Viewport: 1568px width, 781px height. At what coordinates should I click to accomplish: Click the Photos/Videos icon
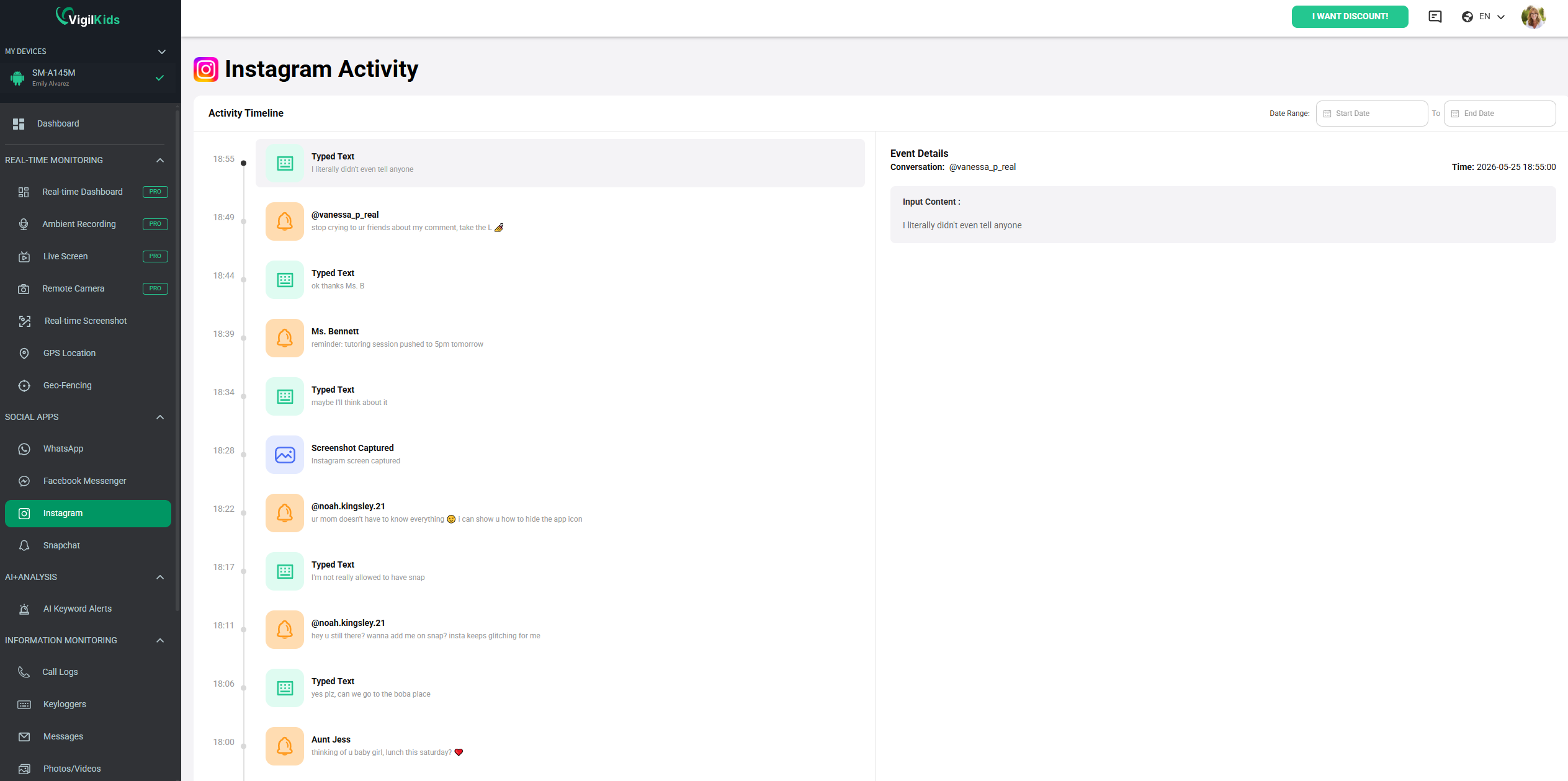(x=24, y=769)
